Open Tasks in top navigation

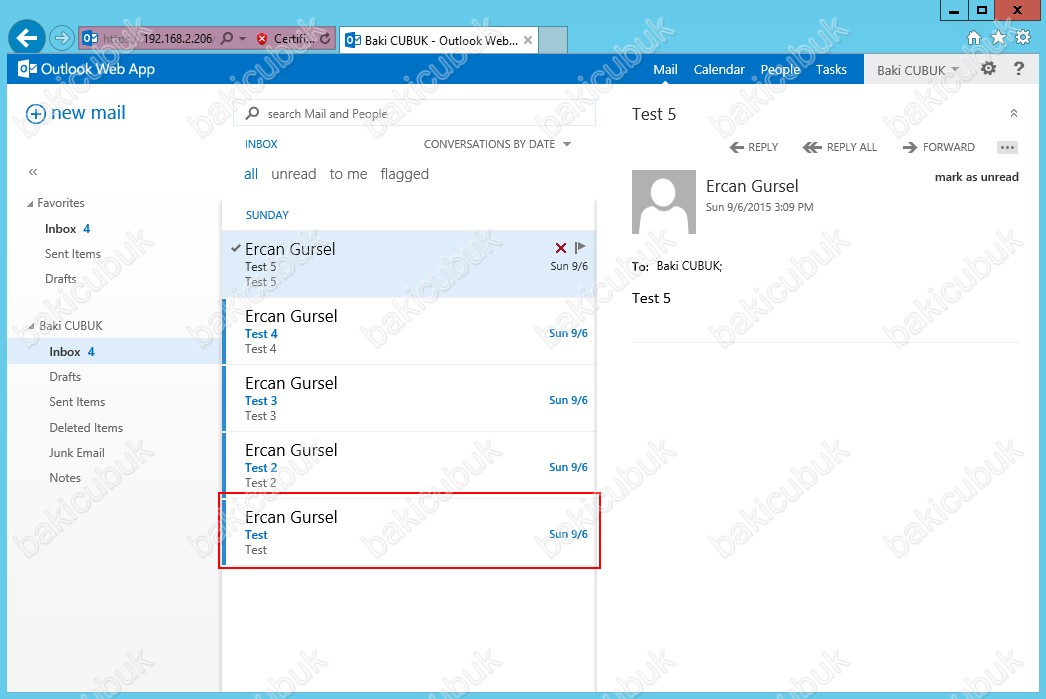(831, 69)
